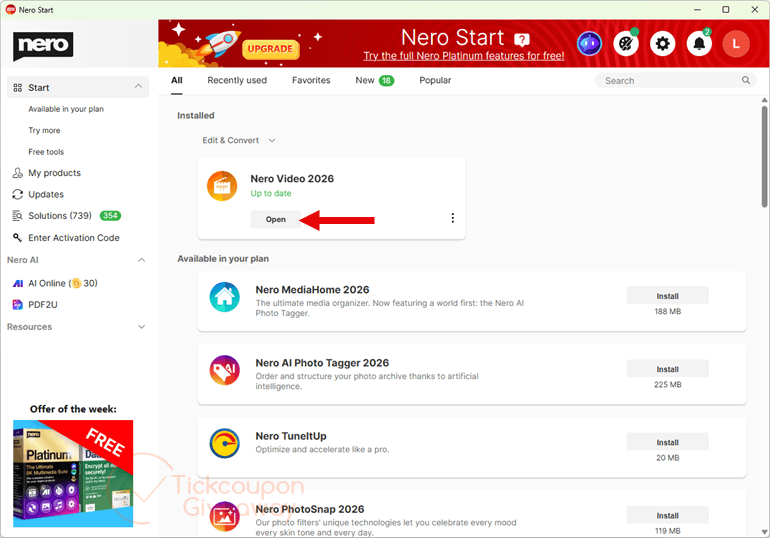Click the Nero TuneItUp gauge icon
The width and height of the screenshot is (770, 538).
coord(224,443)
